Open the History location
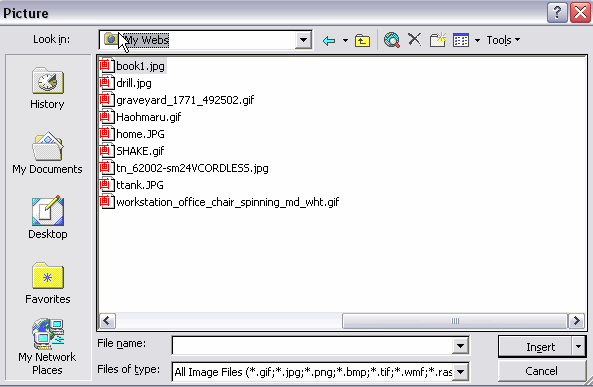 [x=47, y=88]
